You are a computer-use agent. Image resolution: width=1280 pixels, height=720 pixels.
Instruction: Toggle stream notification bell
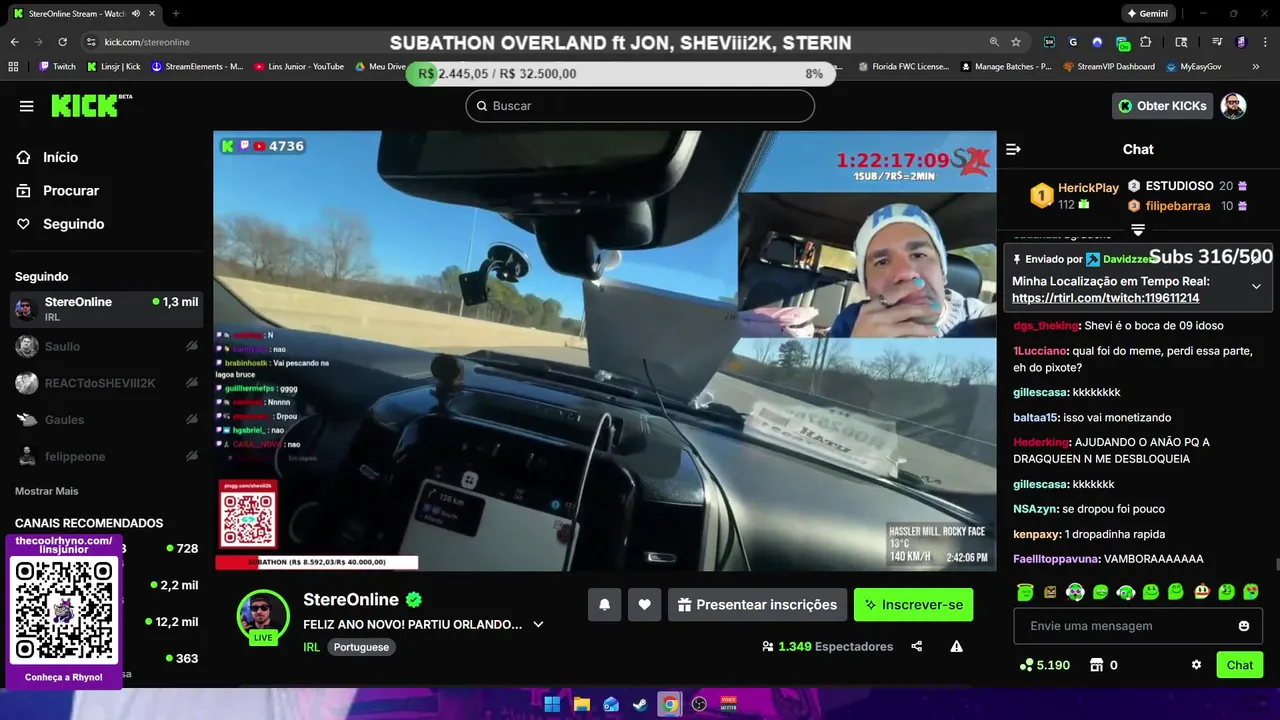click(605, 605)
